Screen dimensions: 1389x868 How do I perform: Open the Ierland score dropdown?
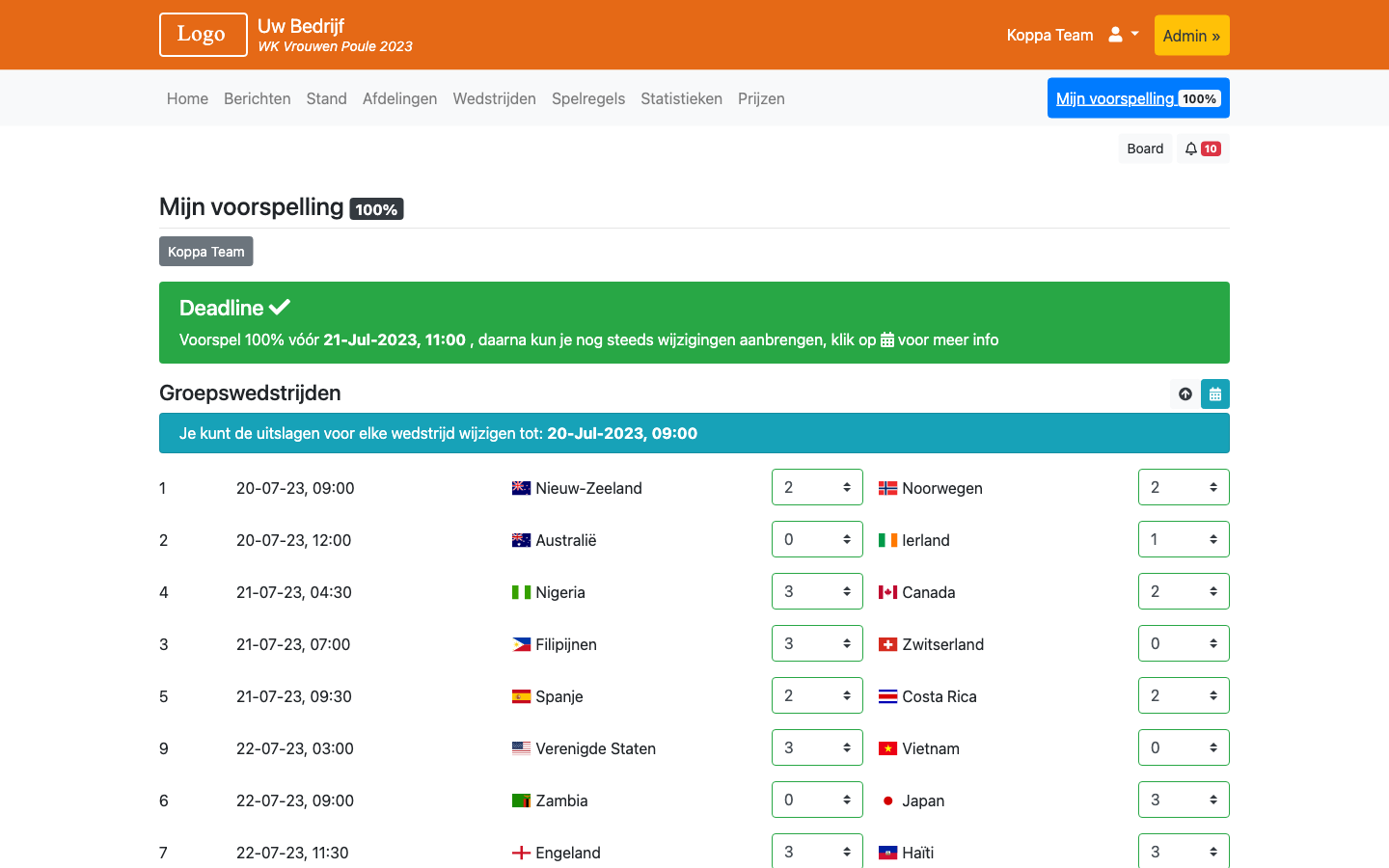coord(1184,539)
